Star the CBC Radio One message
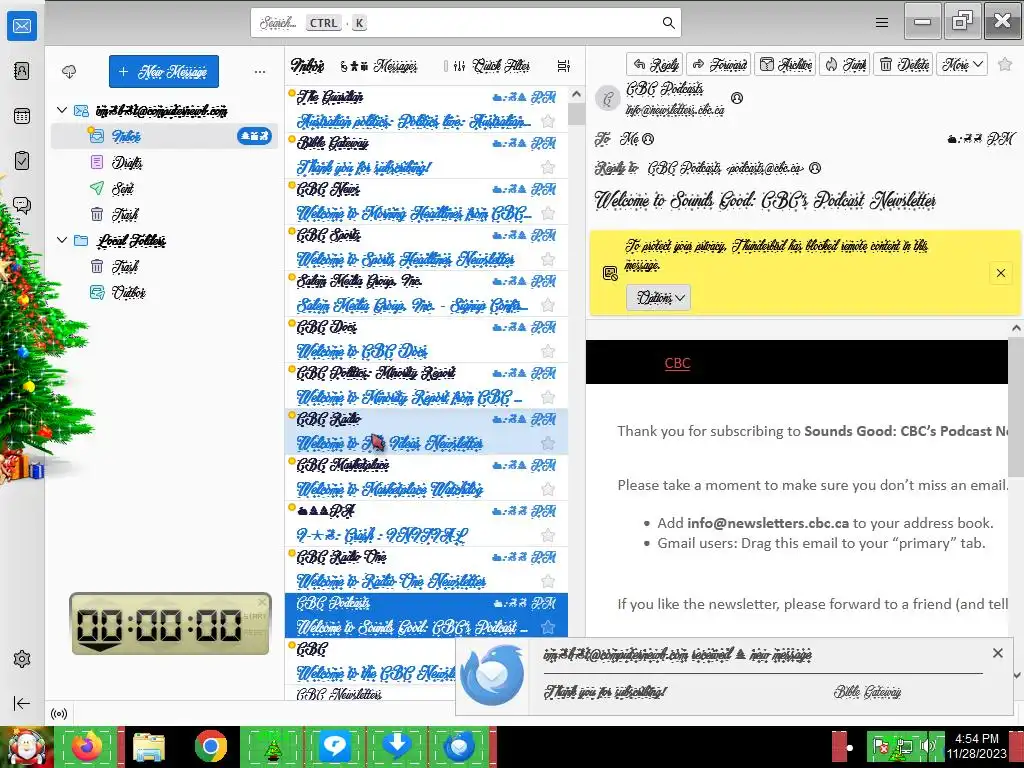 (548, 581)
